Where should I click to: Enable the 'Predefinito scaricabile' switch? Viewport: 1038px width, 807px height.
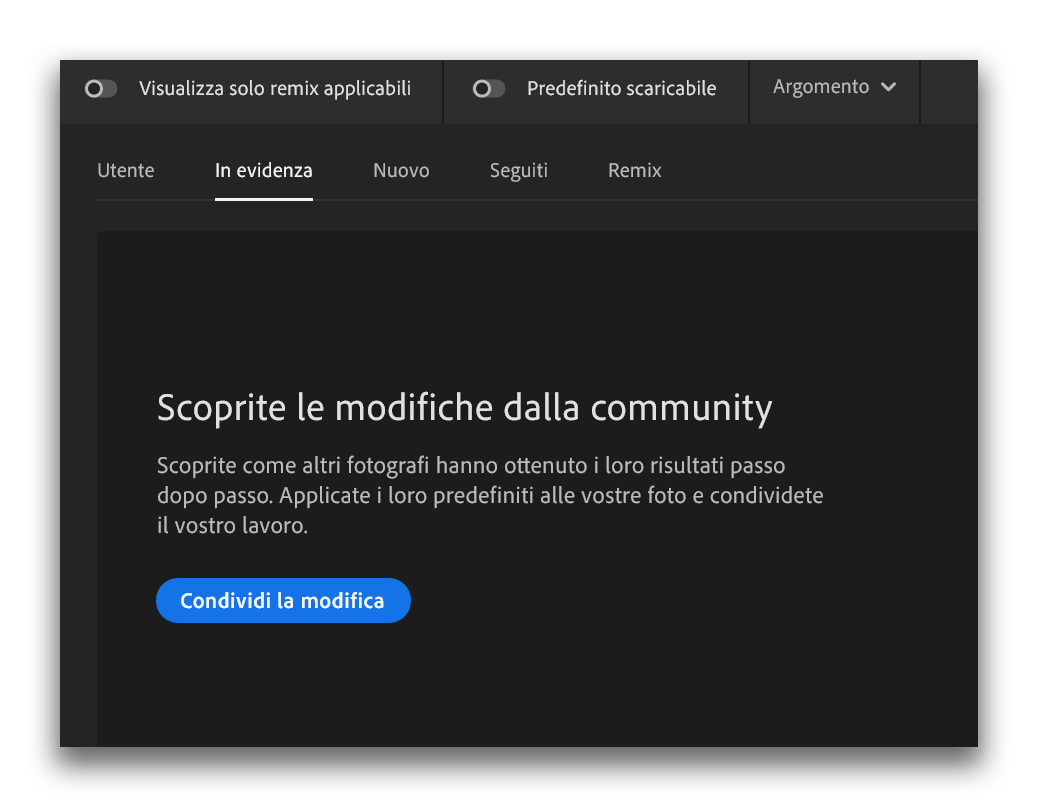[488, 89]
